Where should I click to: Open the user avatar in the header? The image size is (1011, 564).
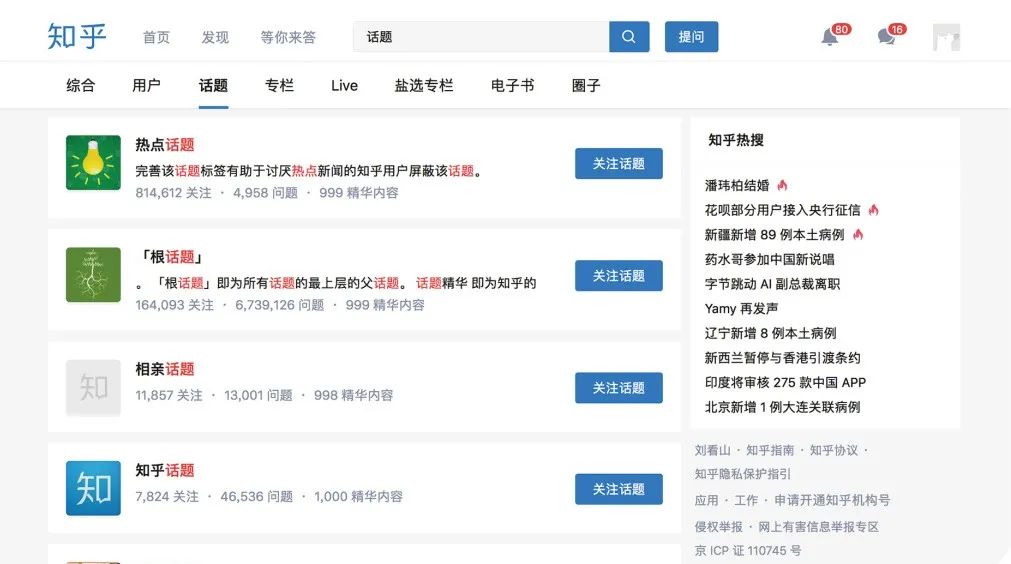946,37
